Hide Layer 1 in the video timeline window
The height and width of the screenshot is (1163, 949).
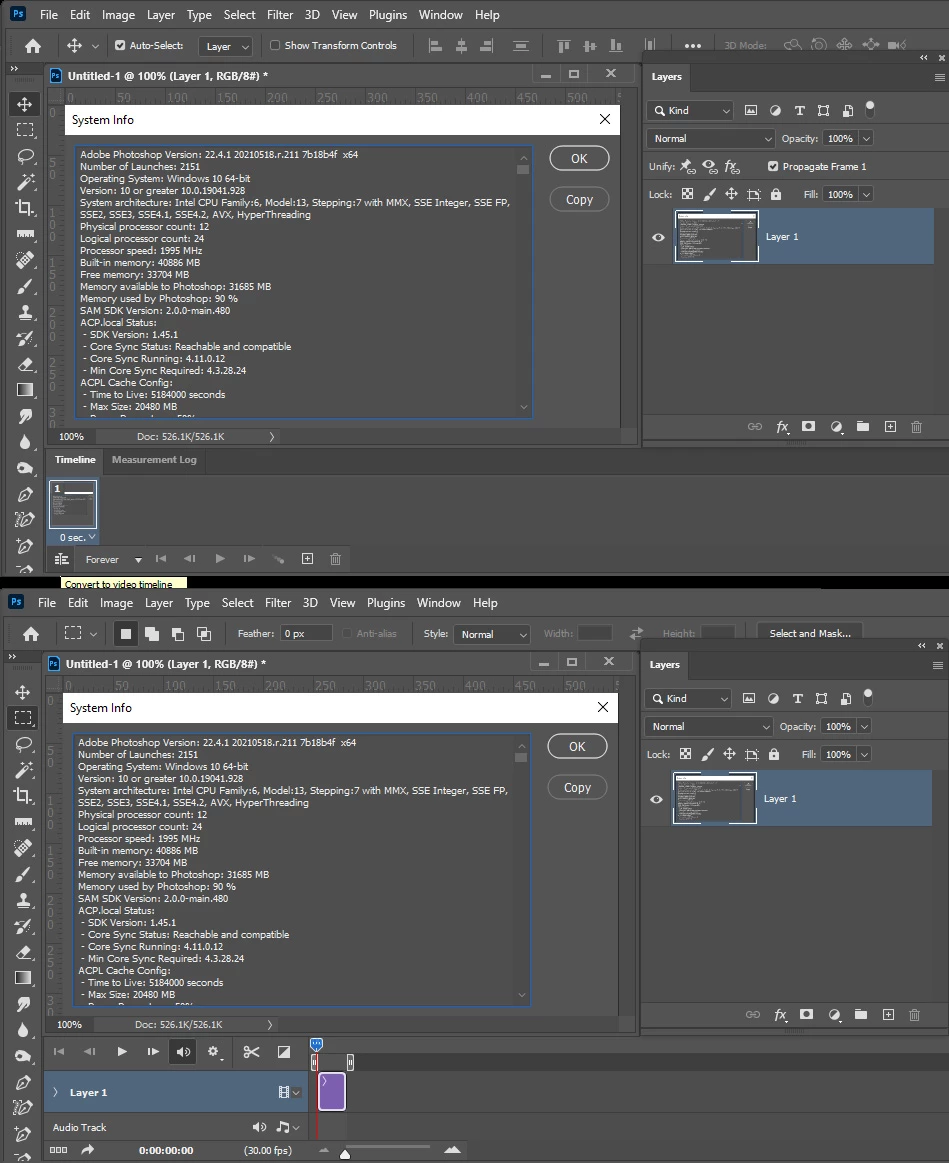[657, 799]
